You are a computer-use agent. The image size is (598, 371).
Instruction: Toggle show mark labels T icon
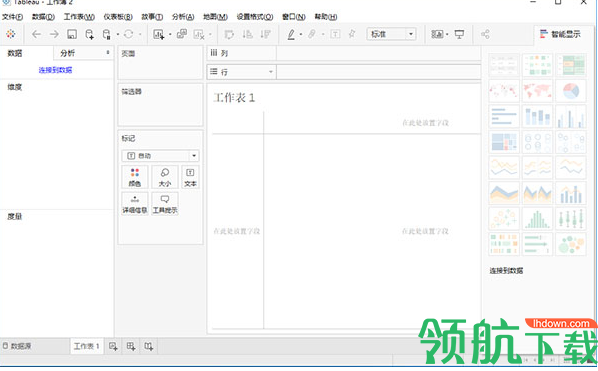(335, 34)
